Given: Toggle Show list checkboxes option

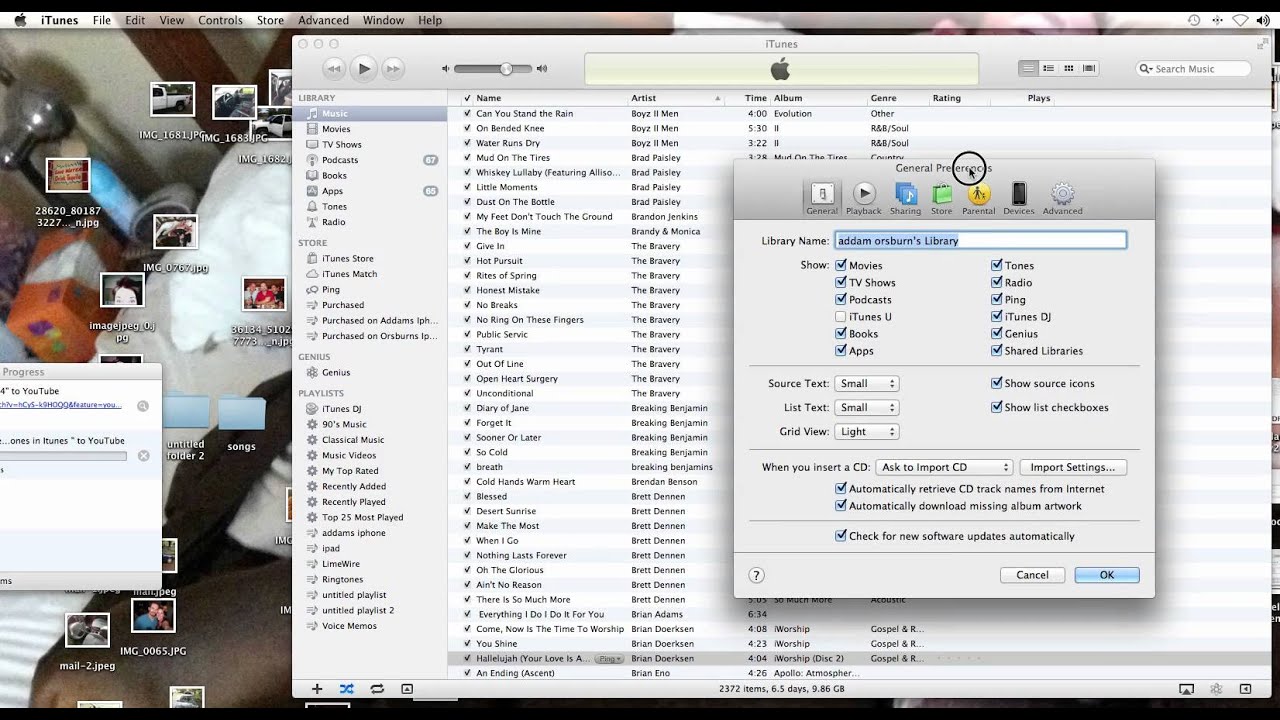Looking at the screenshot, I should pyautogui.click(x=997, y=407).
